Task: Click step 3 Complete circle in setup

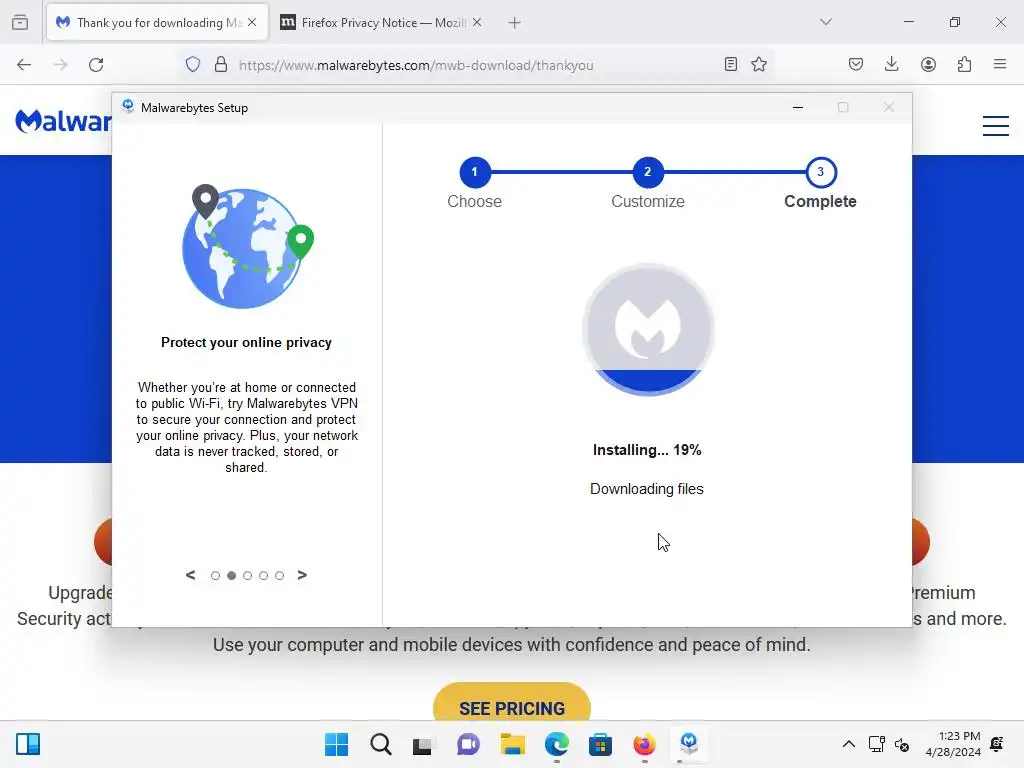Action: [x=821, y=172]
